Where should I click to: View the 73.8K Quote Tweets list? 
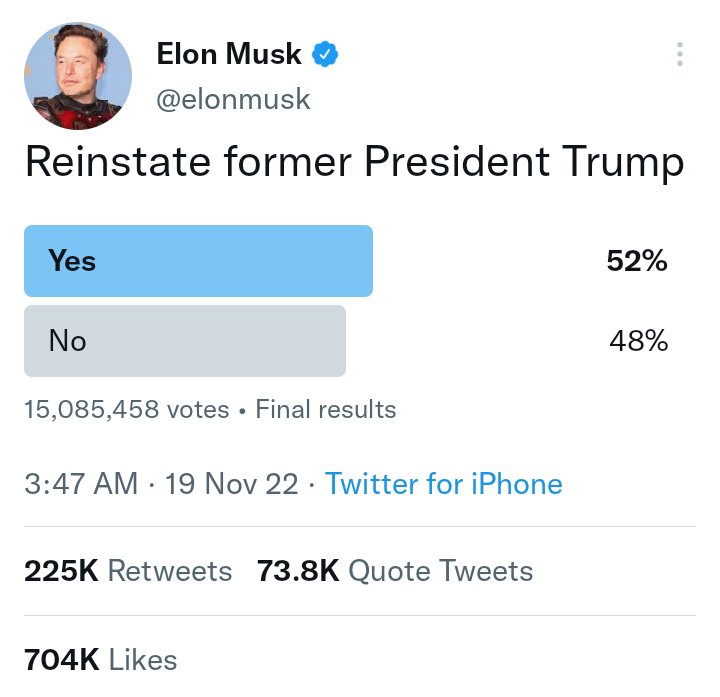pyautogui.click(x=395, y=571)
